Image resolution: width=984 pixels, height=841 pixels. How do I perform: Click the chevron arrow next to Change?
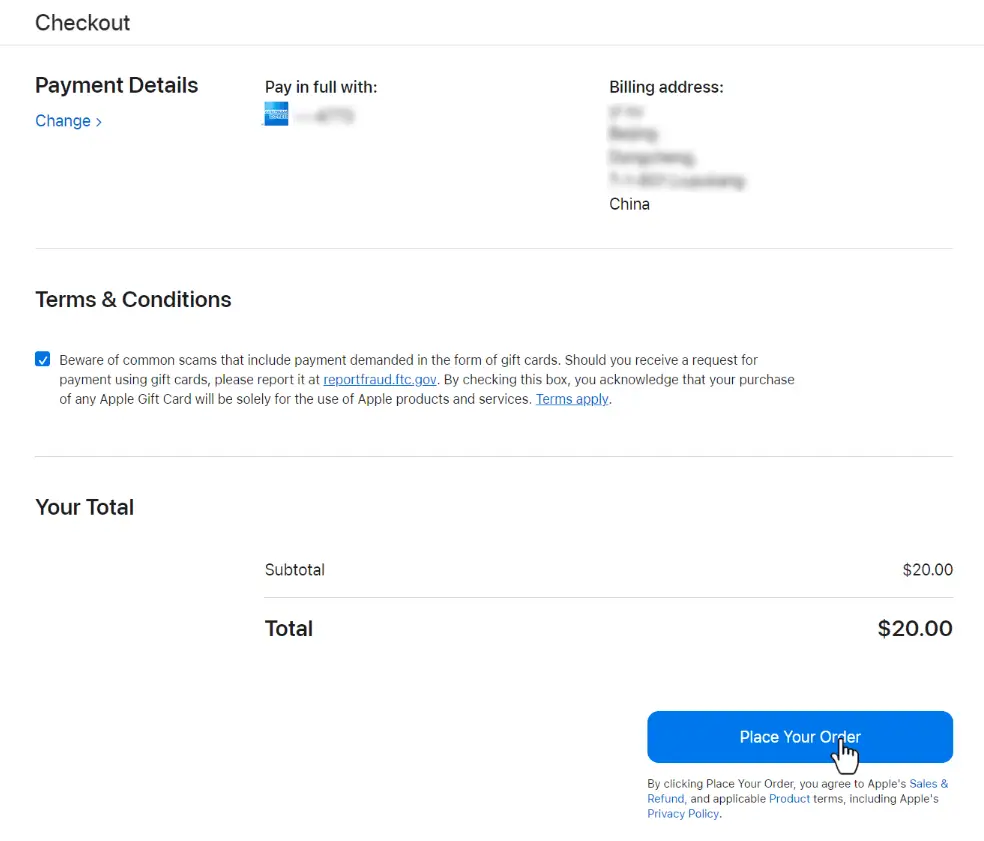pos(99,122)
